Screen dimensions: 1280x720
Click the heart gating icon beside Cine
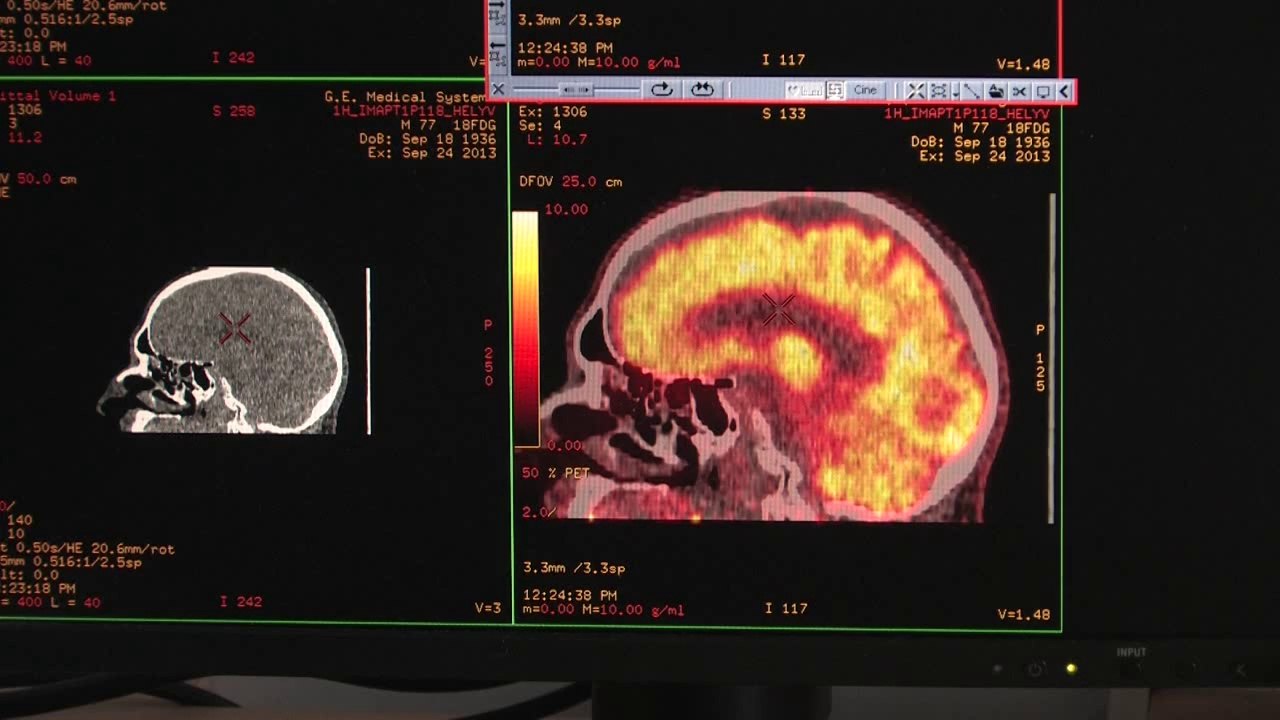click(805, 90)
